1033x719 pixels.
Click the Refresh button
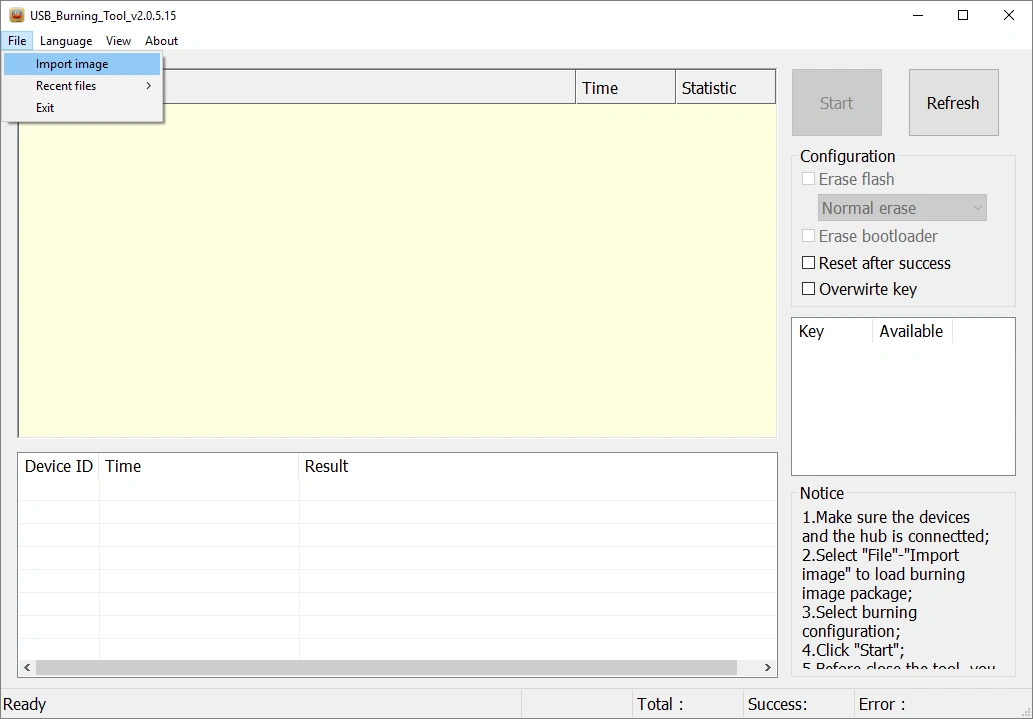(952, 102)
